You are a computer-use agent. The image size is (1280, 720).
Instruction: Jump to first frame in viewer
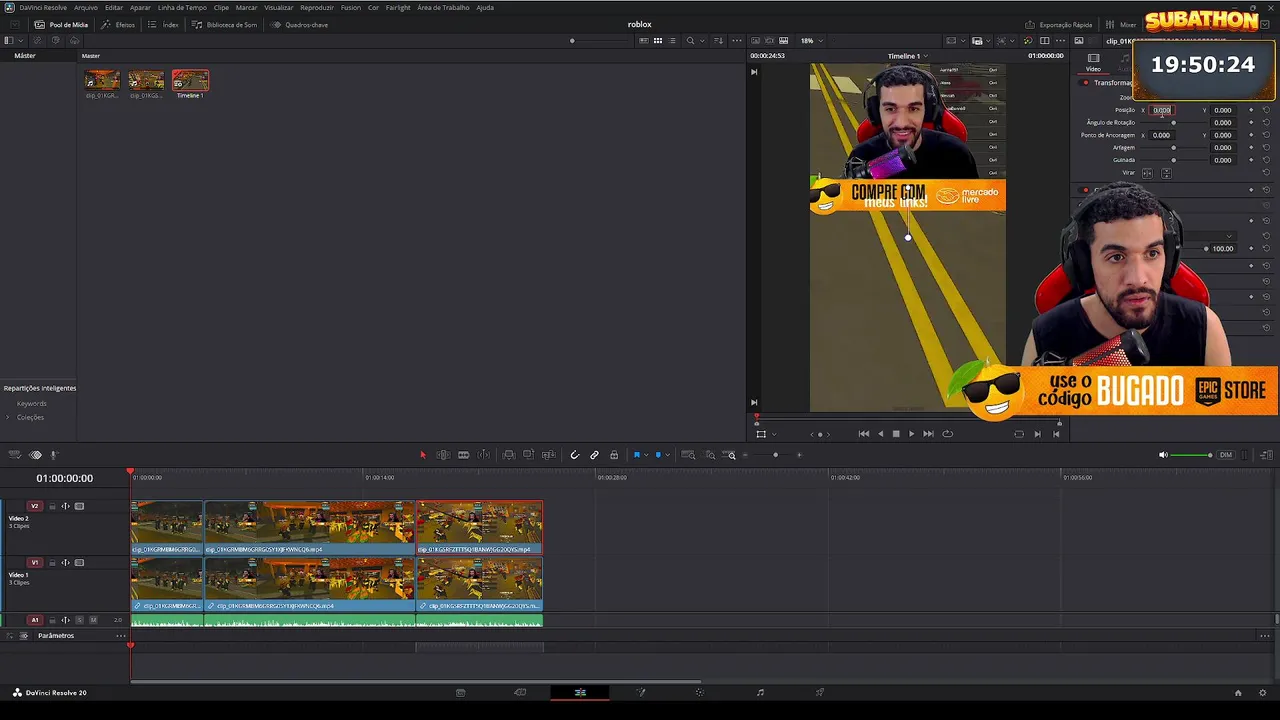[863, 434]
